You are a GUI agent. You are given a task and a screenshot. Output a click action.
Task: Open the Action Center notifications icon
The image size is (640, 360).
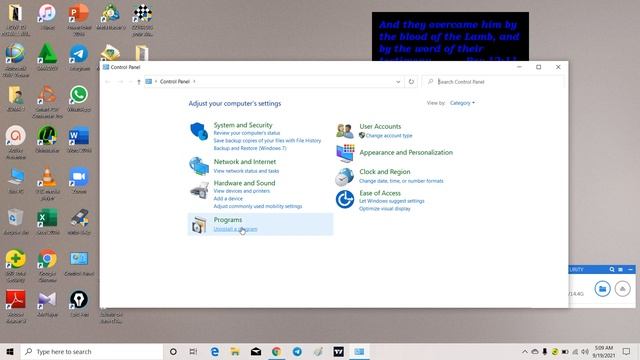(627, 351)
